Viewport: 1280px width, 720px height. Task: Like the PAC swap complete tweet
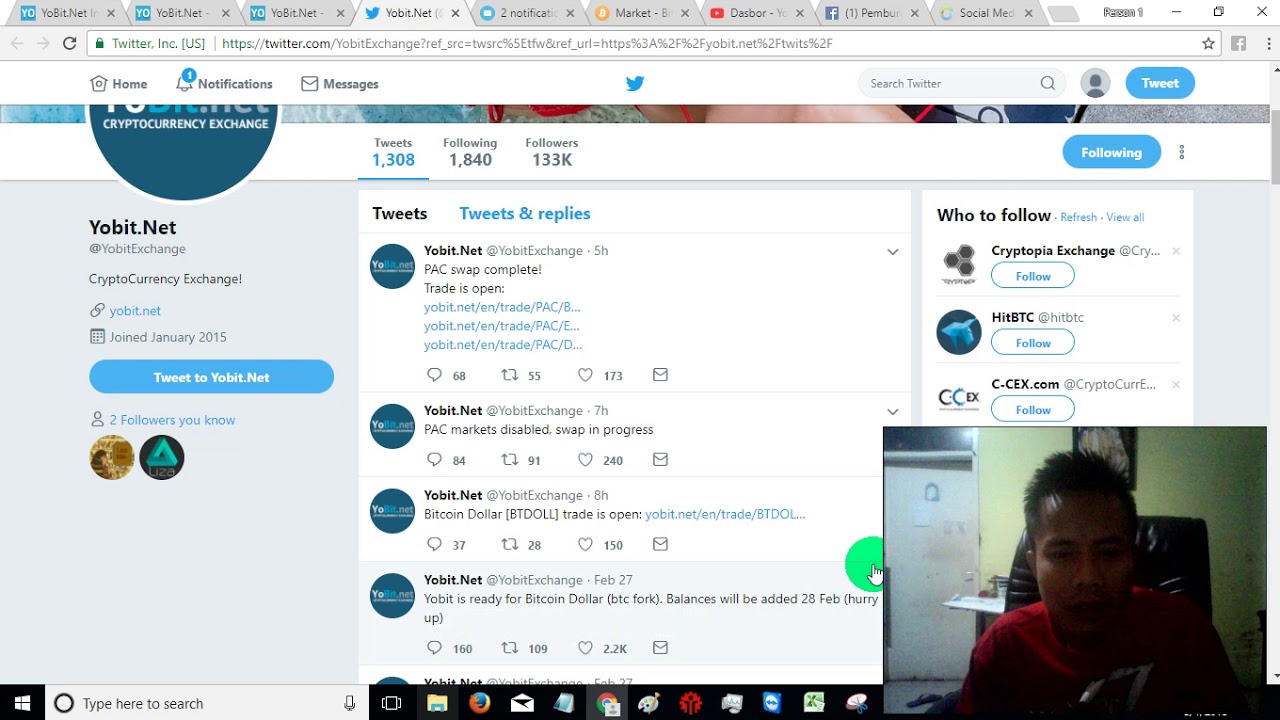click(x=585, y=375)
